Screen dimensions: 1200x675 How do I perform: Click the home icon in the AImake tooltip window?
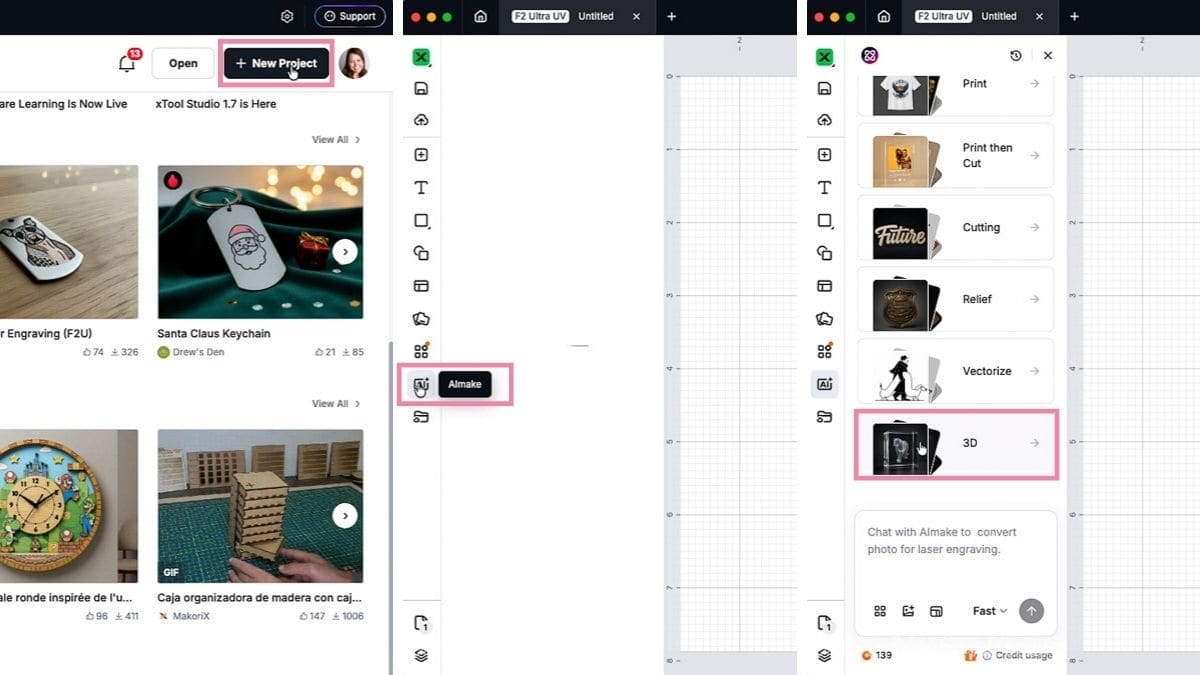coord(480,16)
